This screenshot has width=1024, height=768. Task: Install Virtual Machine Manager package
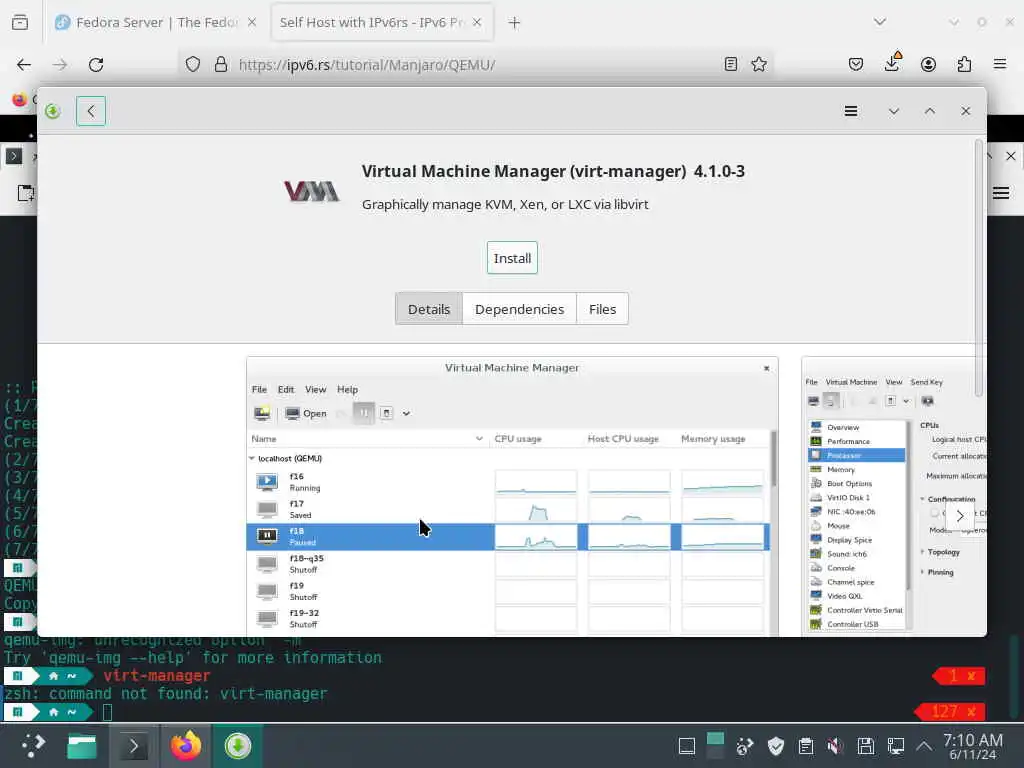pyautogui.click(x=512, y=258)
